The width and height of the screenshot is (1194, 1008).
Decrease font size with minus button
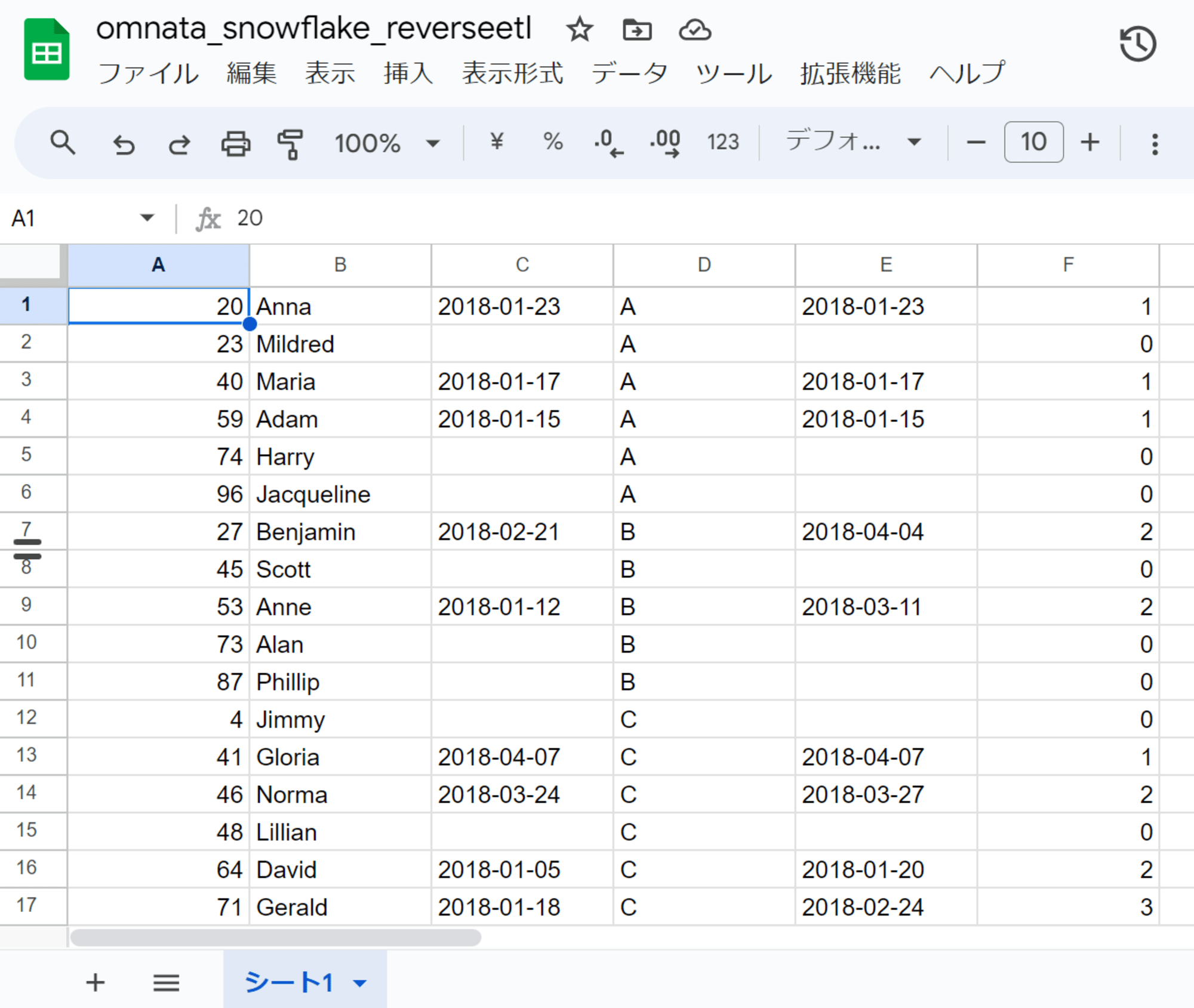[x=975, y=142]
